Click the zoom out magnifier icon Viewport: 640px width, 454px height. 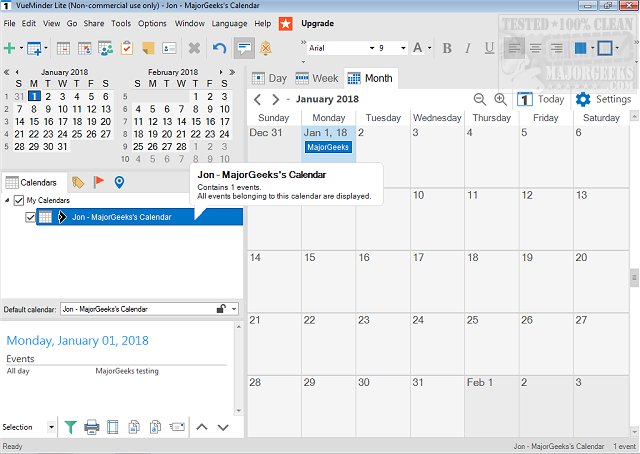click(480, 99)
